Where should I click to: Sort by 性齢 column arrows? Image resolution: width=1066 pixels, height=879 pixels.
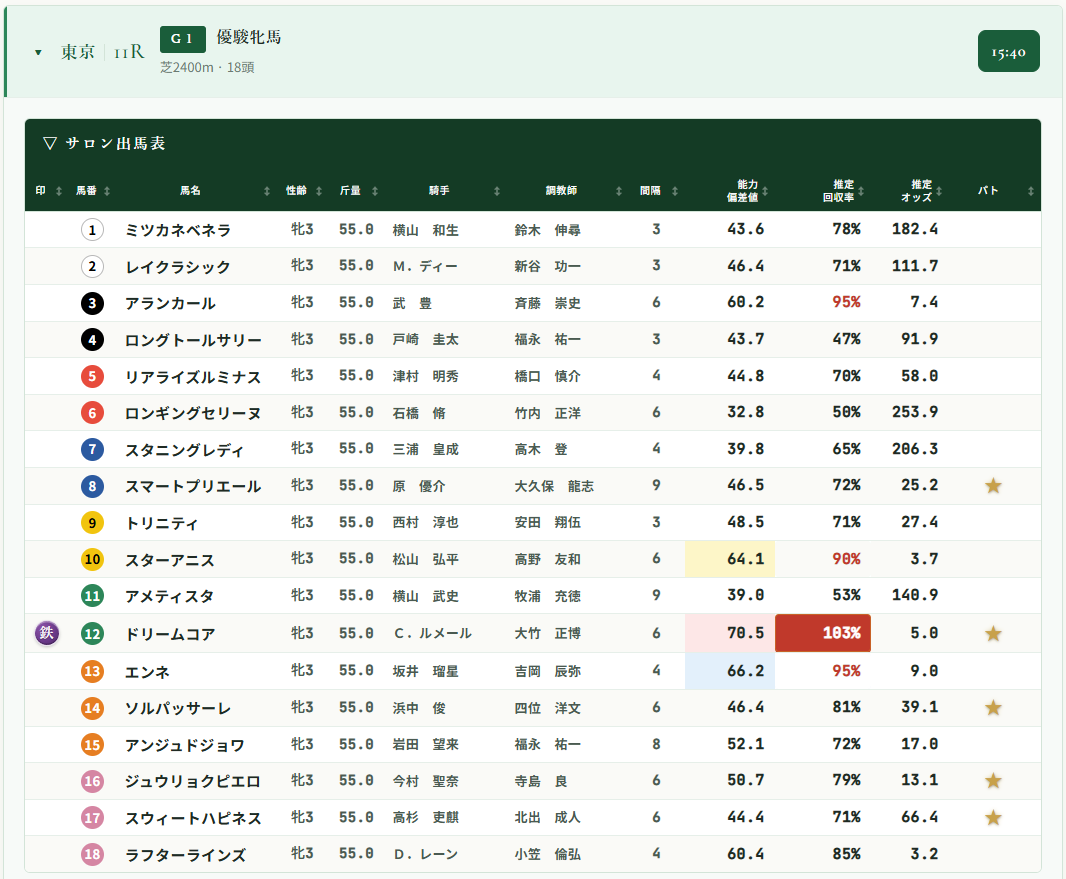click(319, 191)
